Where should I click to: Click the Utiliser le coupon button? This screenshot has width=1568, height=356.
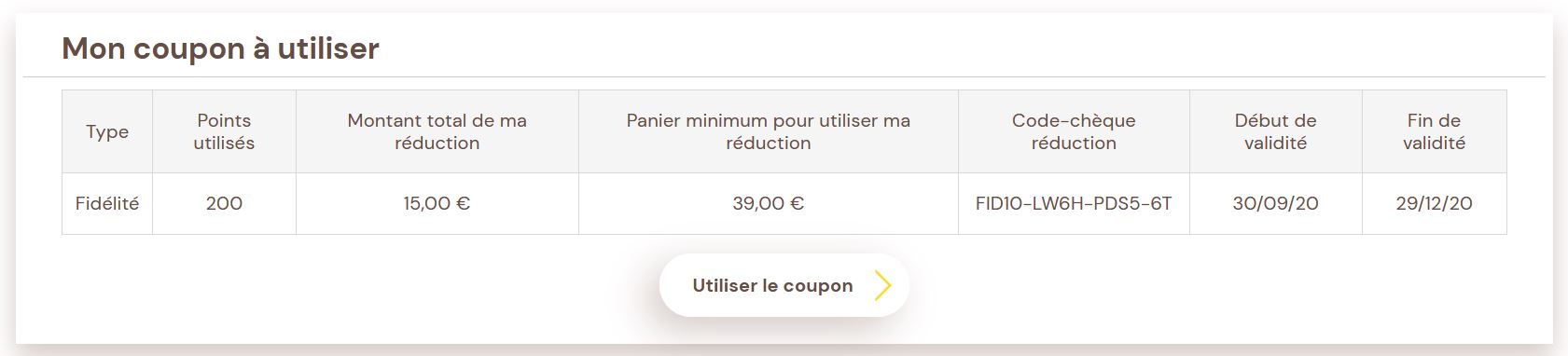784,285
